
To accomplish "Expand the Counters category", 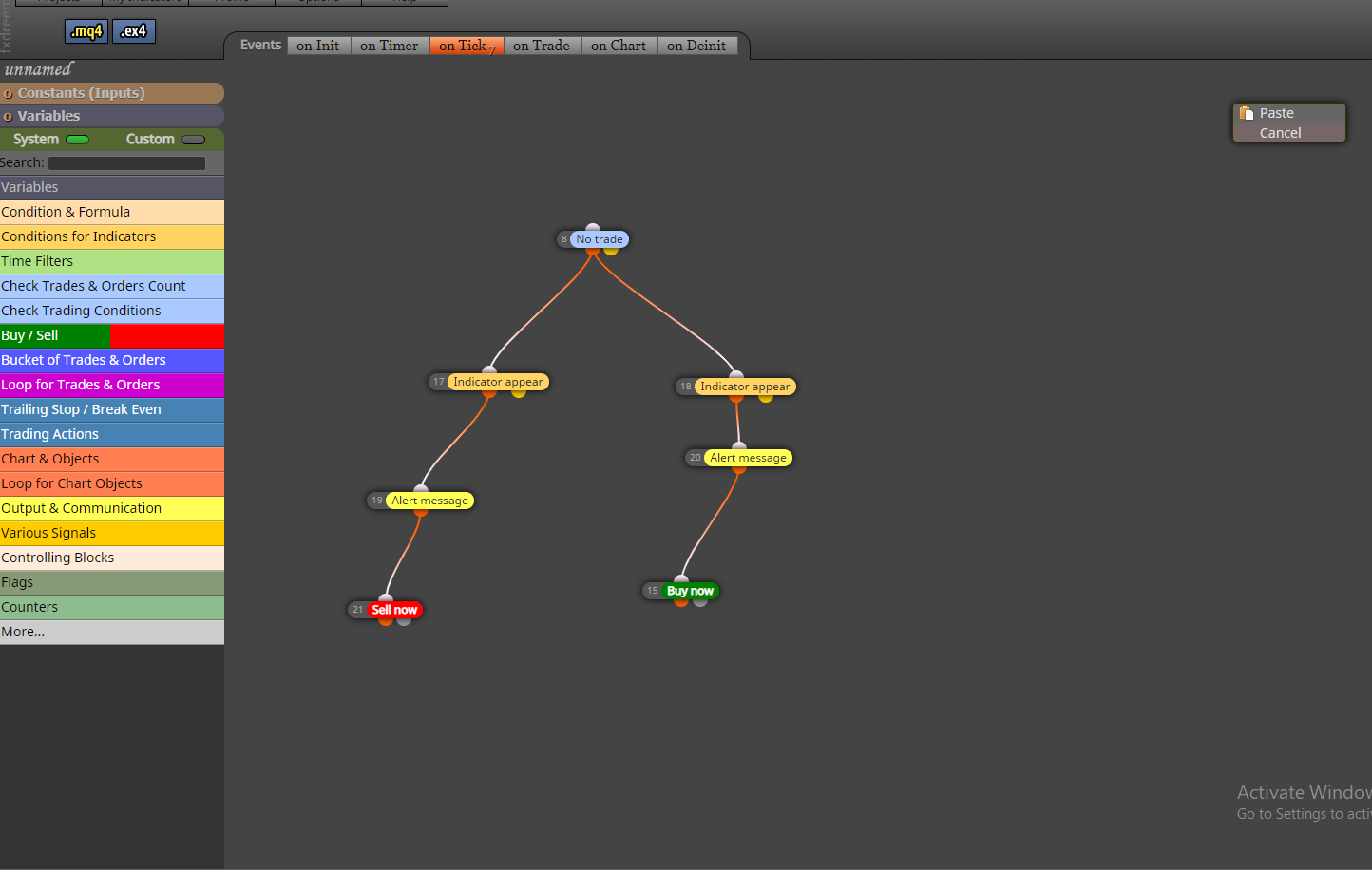I will click(112, 608).
